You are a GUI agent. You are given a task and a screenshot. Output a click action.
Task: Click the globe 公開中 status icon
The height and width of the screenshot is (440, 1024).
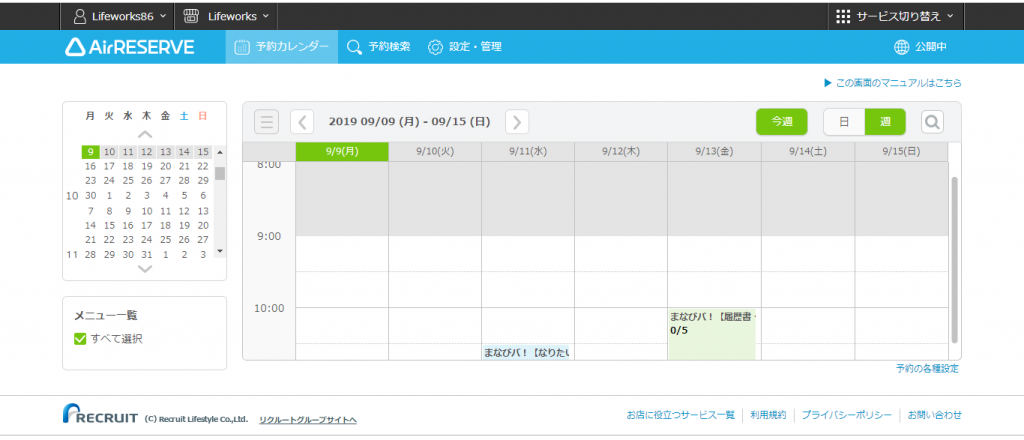coord(901,47)
